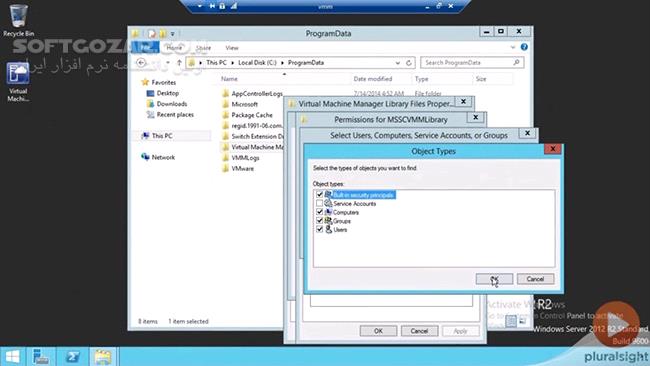Open the Recycle Bin desktop icon

tap(18, 20)
